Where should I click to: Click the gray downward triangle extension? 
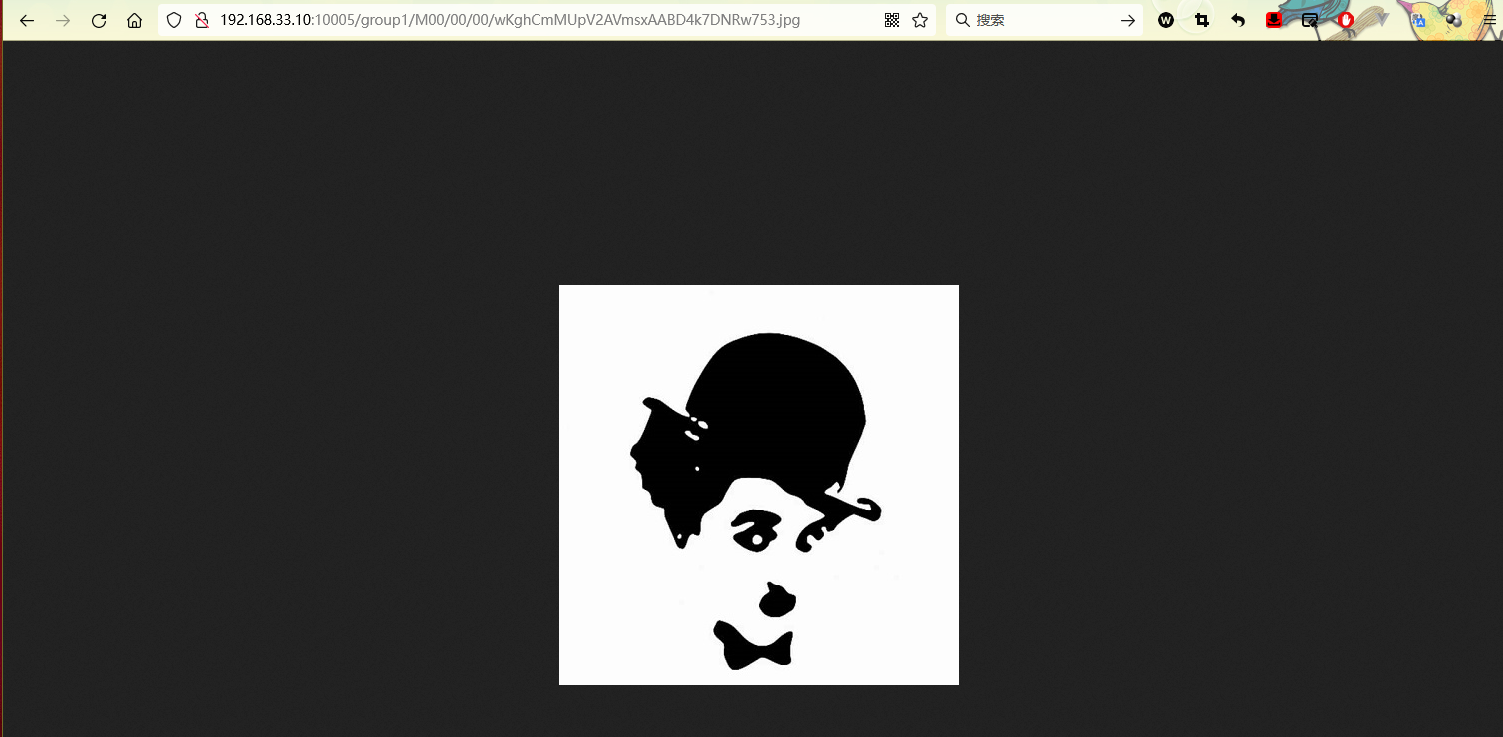click(x=1382, y=20)
